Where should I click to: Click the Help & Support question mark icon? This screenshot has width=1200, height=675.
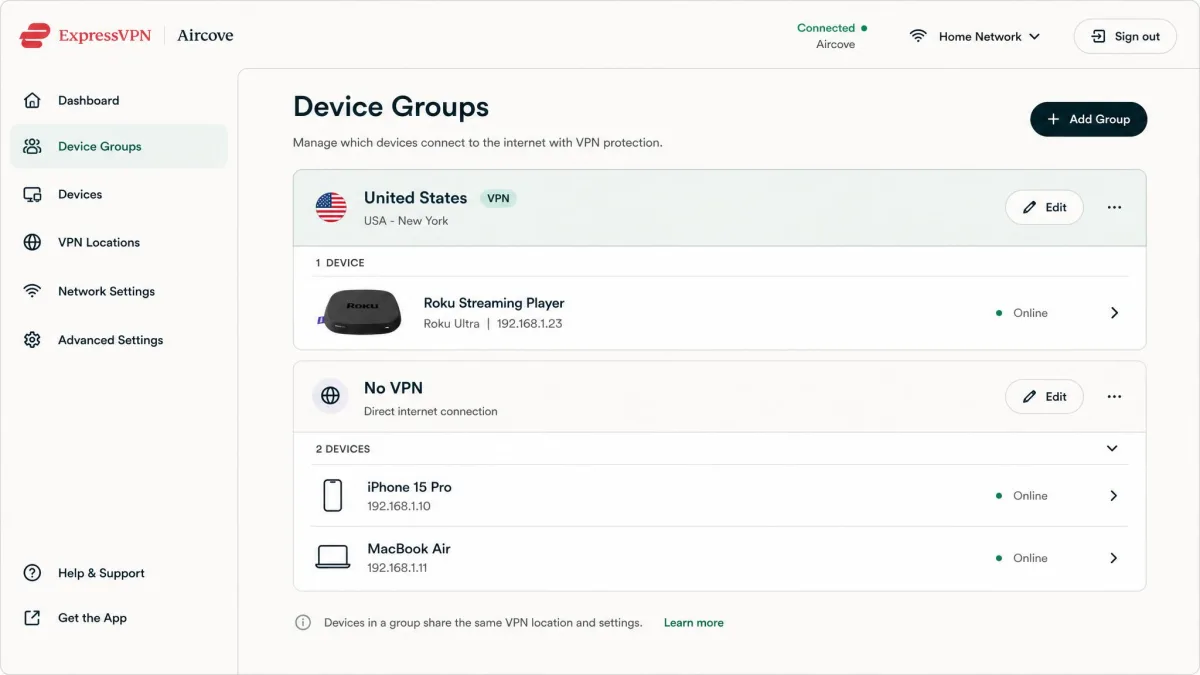tap(32, 573)
